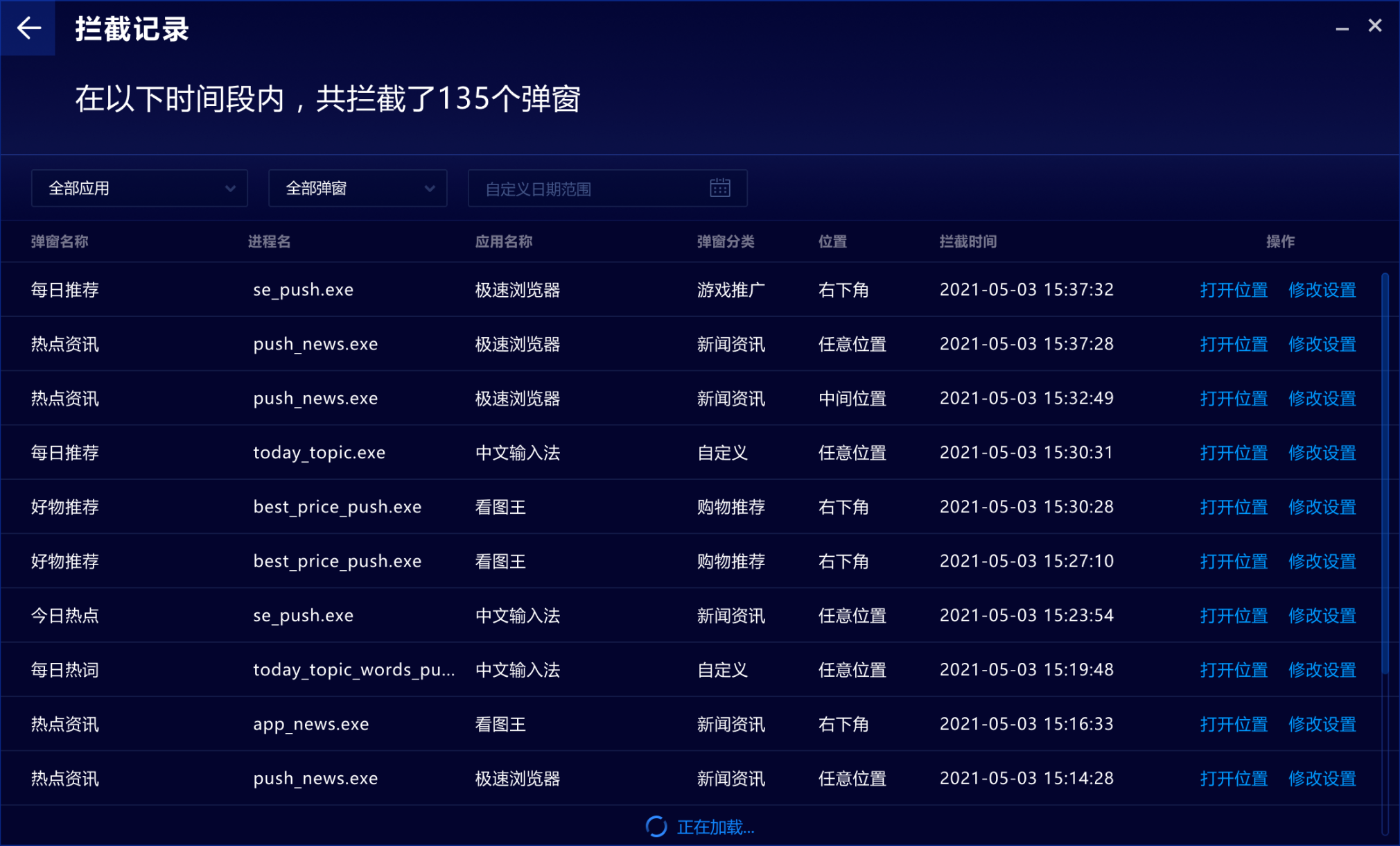Open location for the 15:37:32 record

tap(1234, 290)
